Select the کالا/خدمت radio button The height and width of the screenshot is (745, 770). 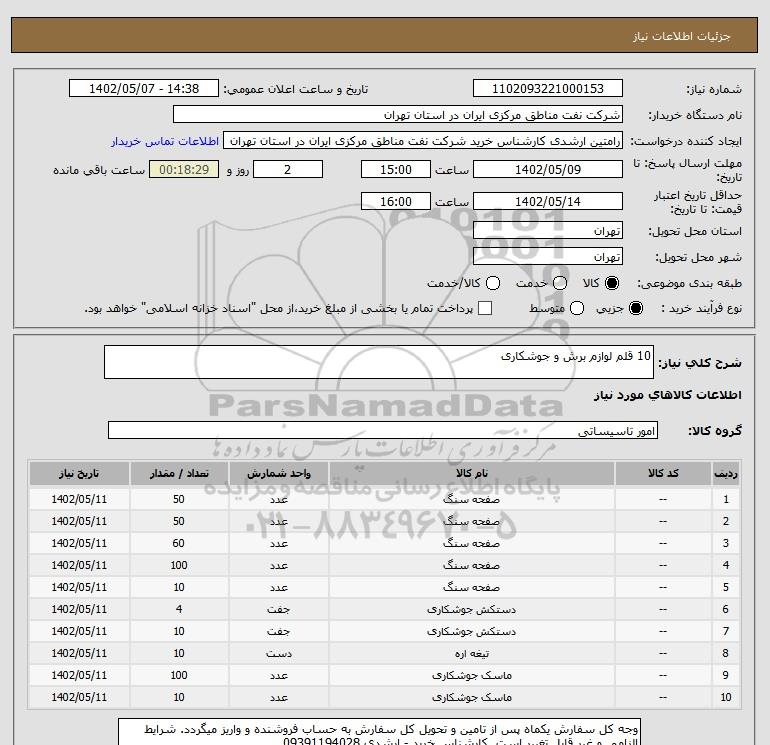tap(493, 283)
